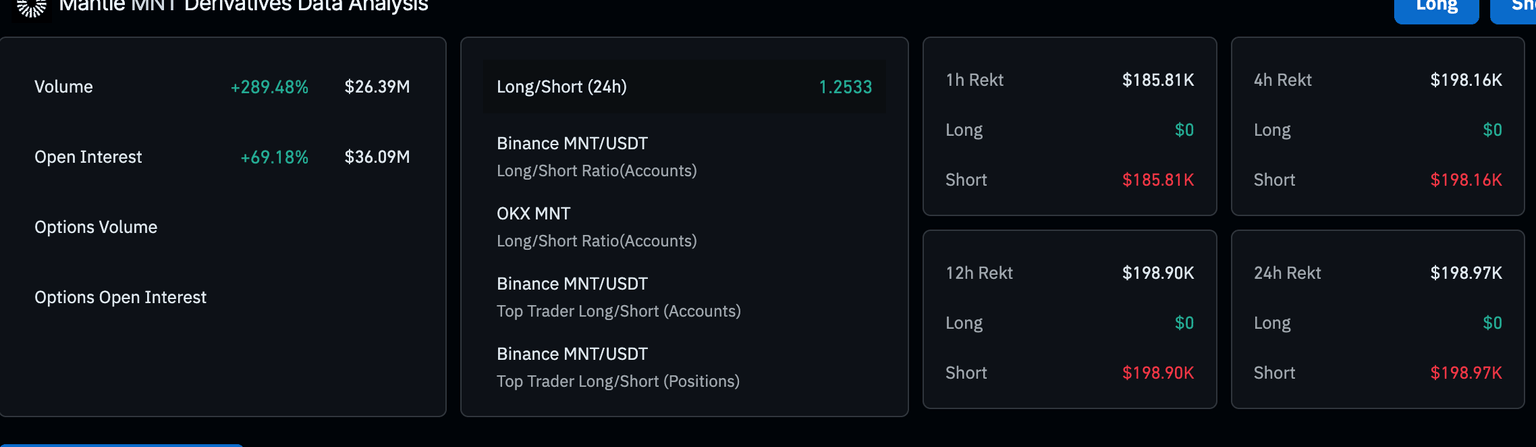Click the red $185.81K short liquidation value
Viewport: 1536px width, 447px height.
tap(1158, 180)
